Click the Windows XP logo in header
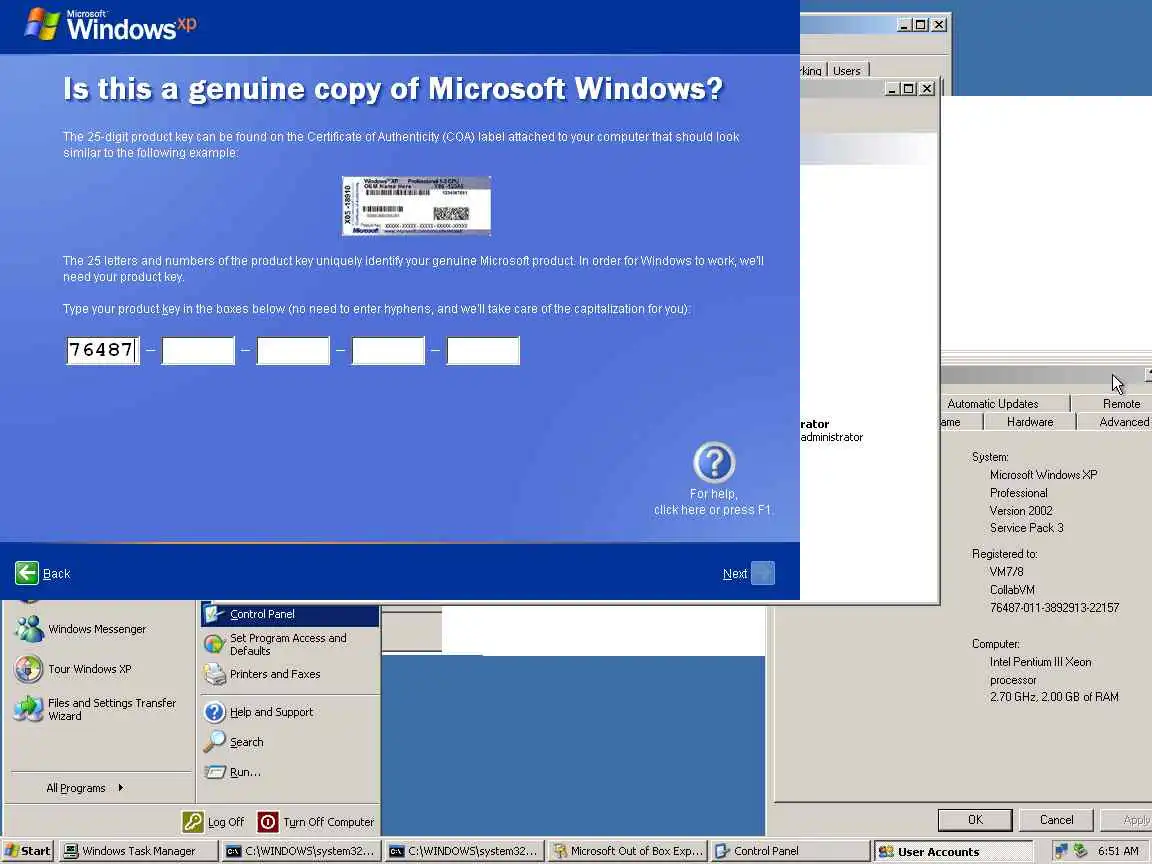Viewport: 1152px width, 864px height. pos(110,25)
